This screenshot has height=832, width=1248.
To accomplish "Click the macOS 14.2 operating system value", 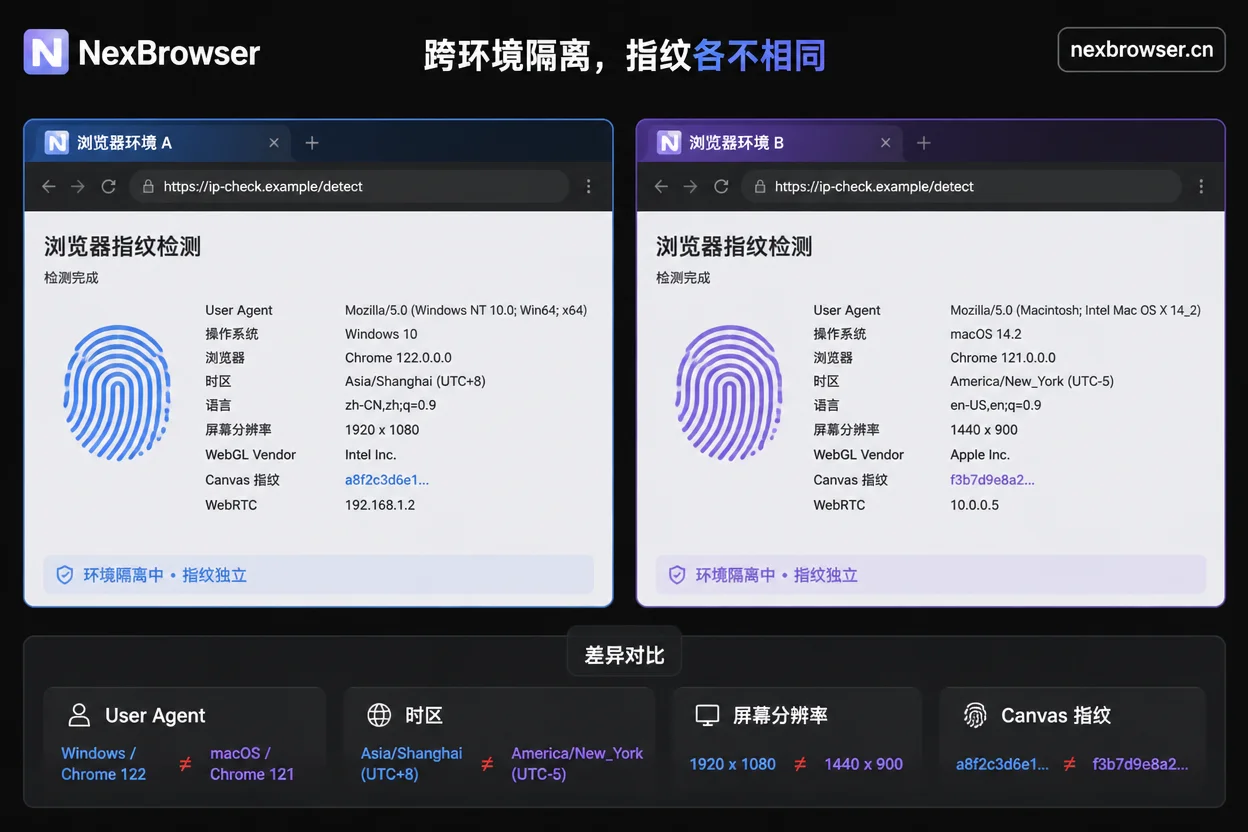I will [986, 334].
